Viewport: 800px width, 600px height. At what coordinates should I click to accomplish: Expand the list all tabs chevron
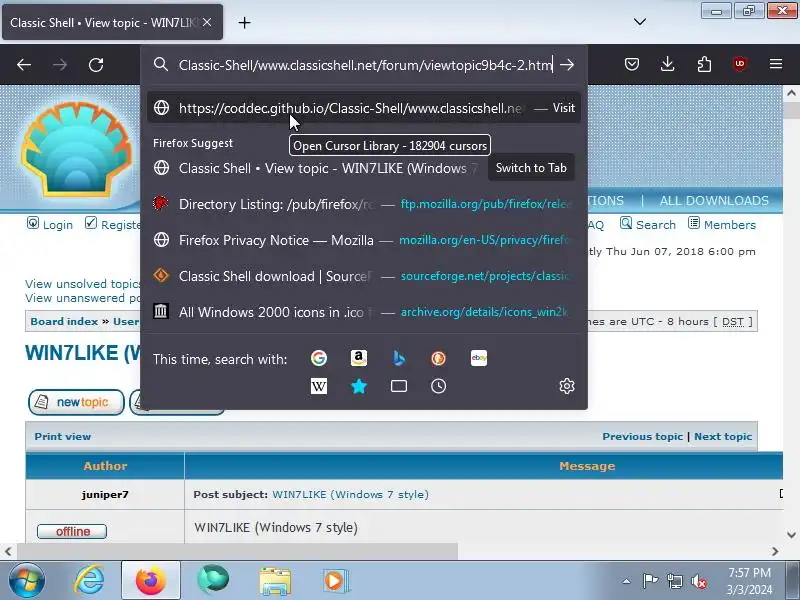(x=640, y=22)
